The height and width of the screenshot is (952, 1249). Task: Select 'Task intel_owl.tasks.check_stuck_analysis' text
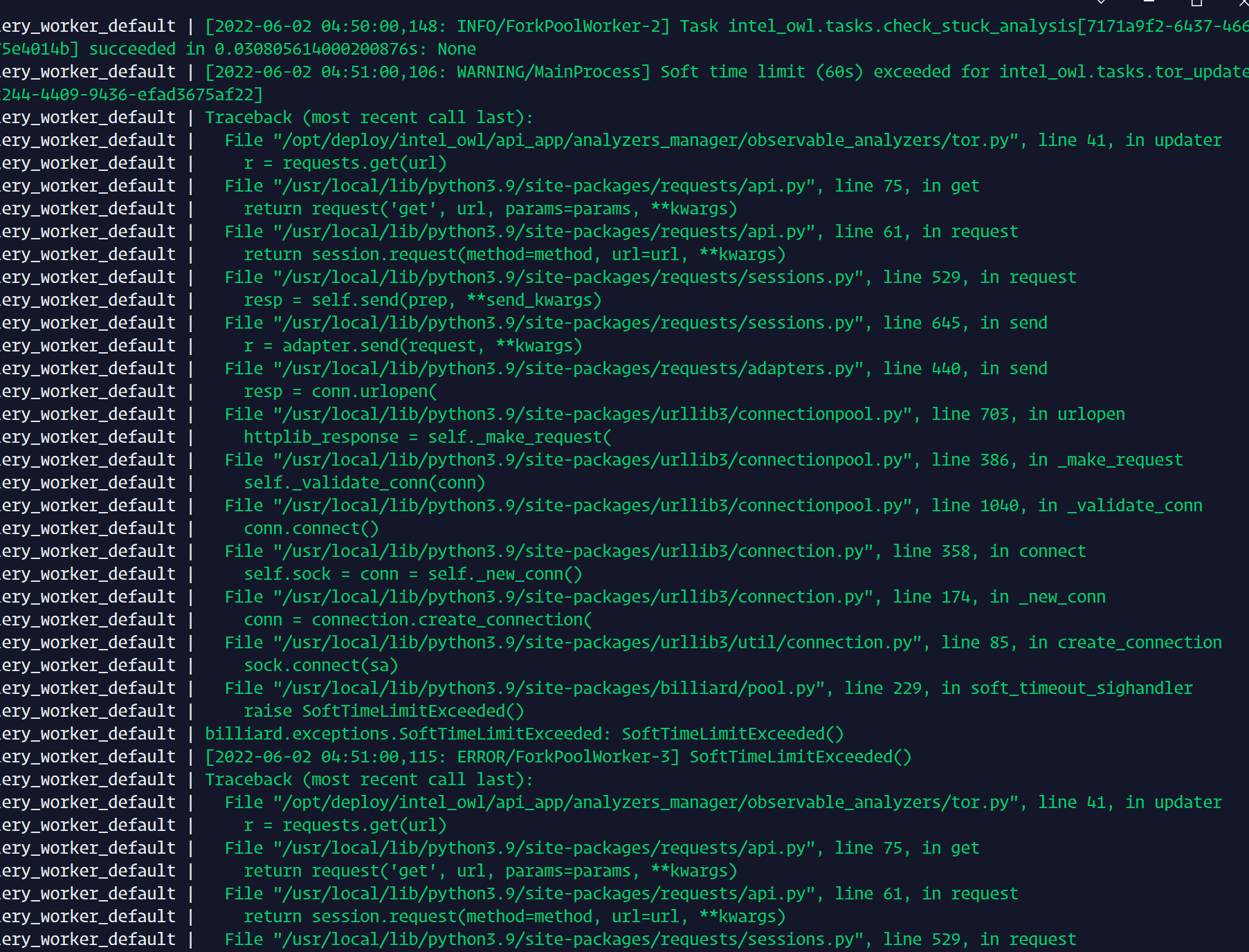click(x=878, y=26)
